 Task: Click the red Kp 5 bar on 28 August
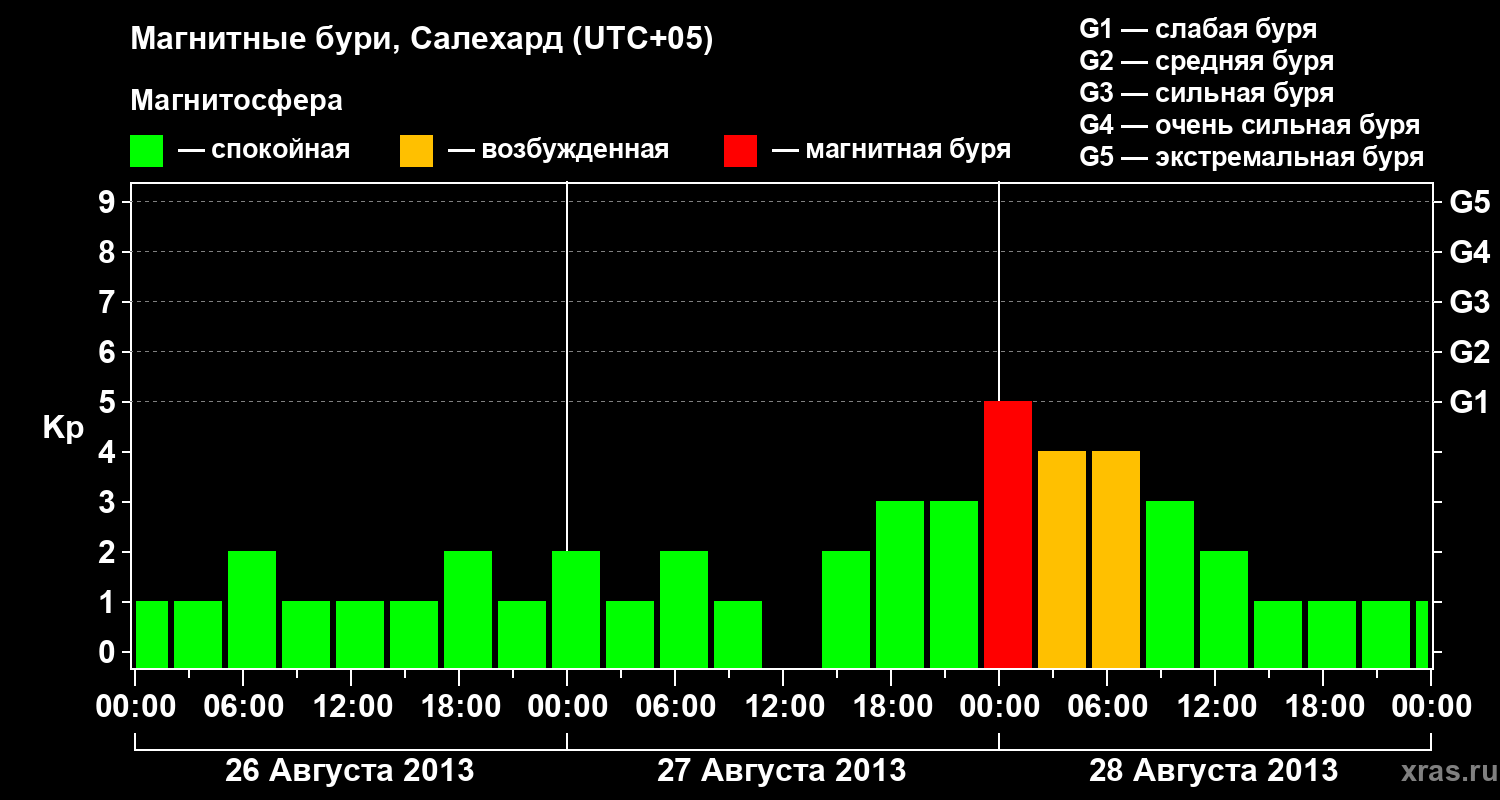(1008, 534)
